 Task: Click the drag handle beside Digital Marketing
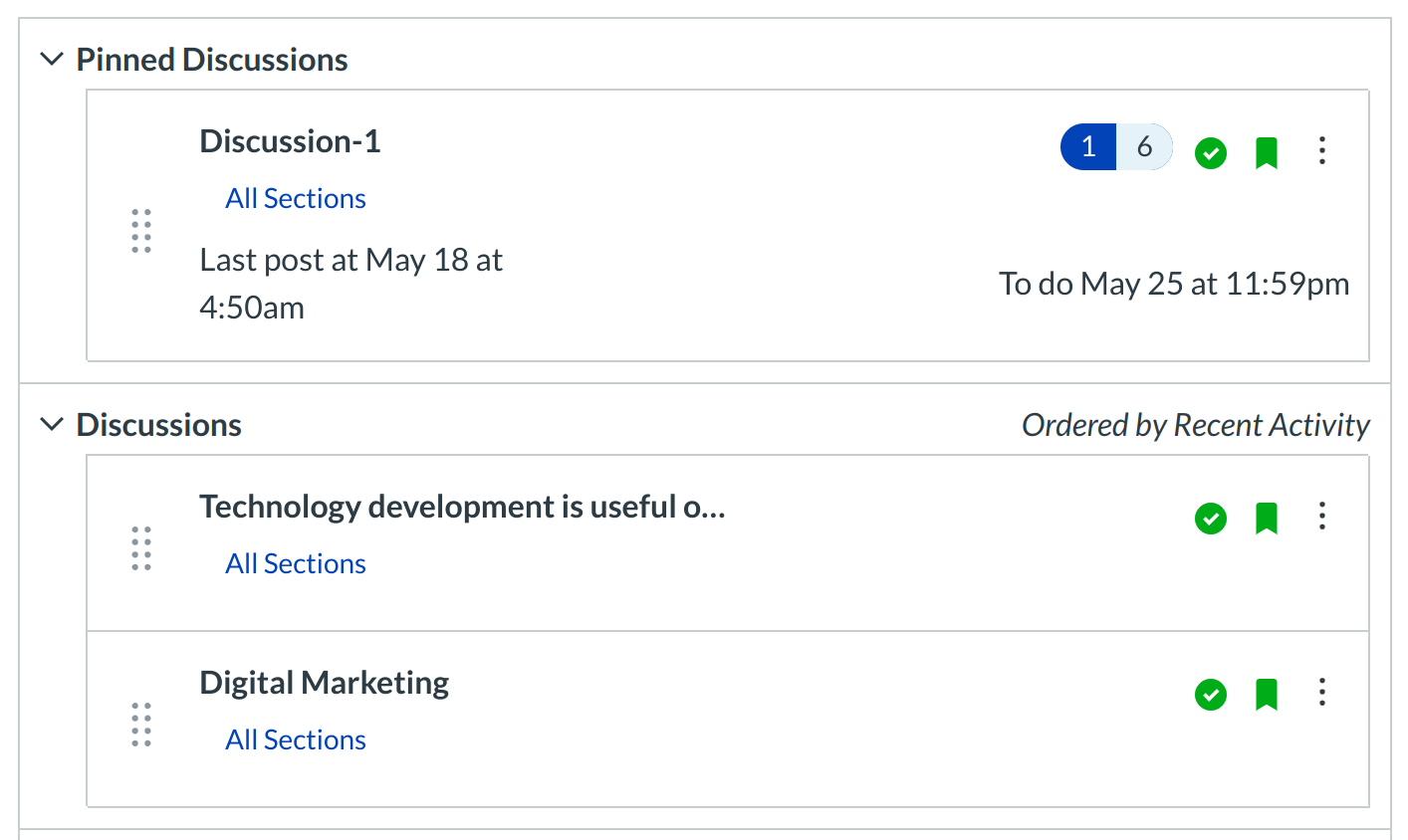coord(141,725)
